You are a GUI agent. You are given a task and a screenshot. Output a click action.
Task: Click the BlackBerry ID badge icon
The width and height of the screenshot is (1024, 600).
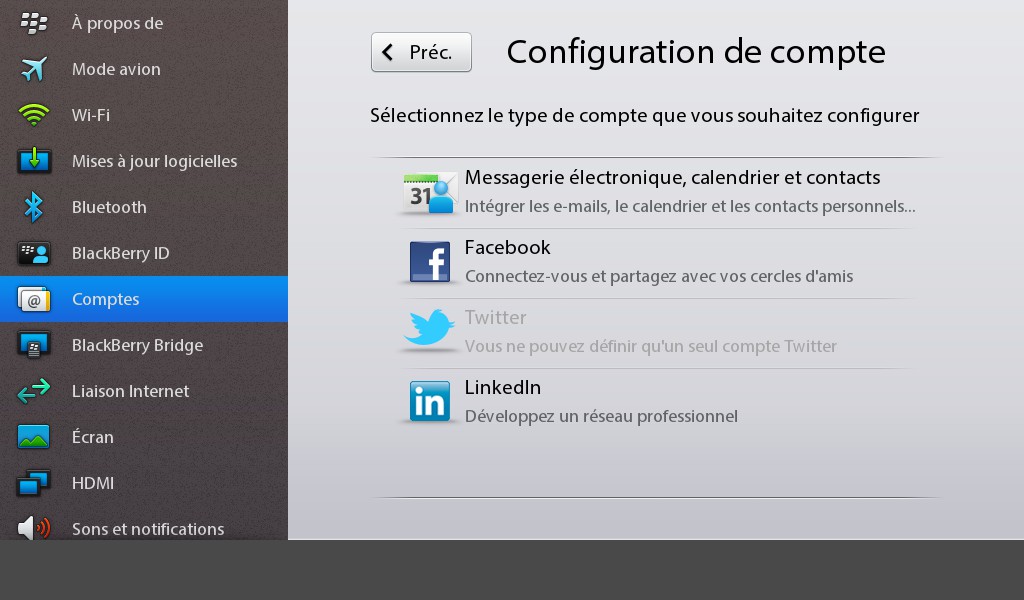[34, 253]
